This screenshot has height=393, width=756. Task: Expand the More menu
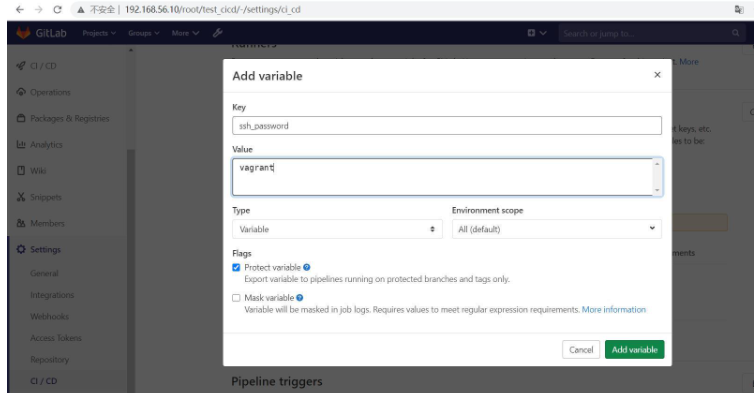pos(185,33)
